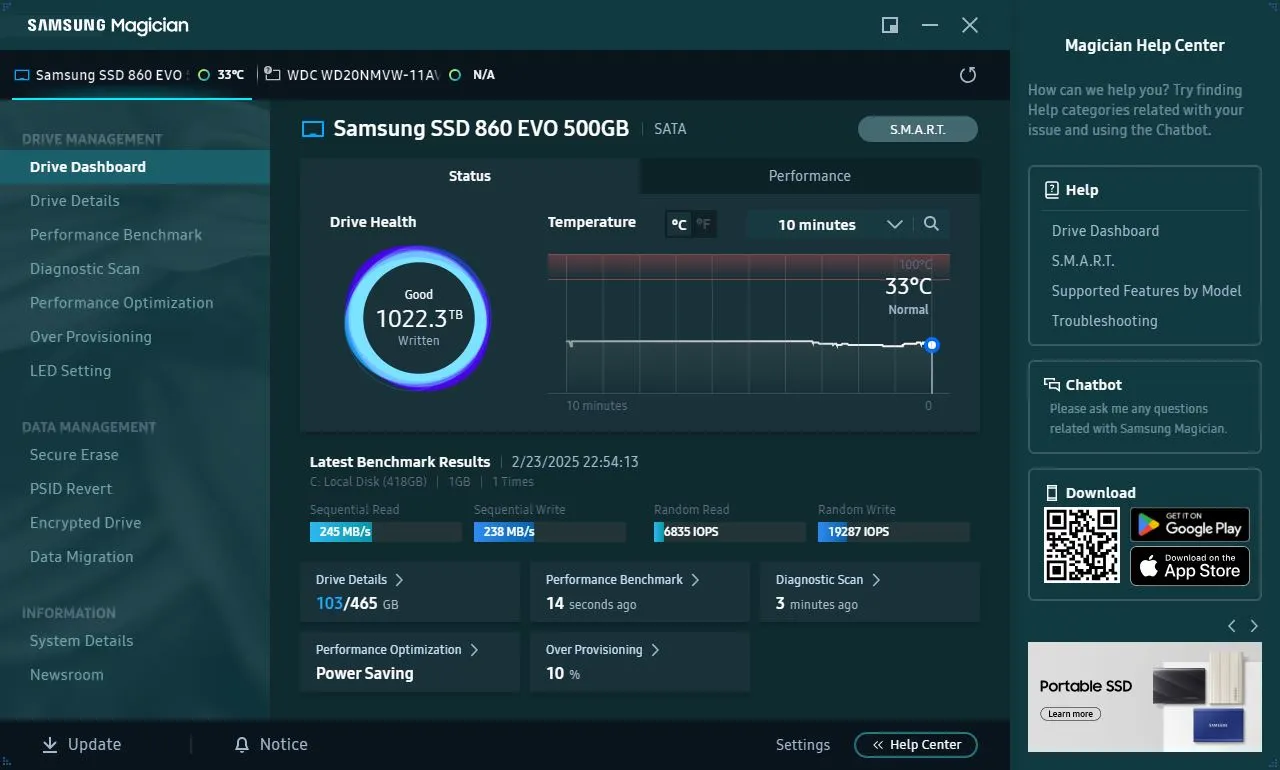Click the Update download icon
Viewport: 1280px width, 770px height.
(50, 745)
